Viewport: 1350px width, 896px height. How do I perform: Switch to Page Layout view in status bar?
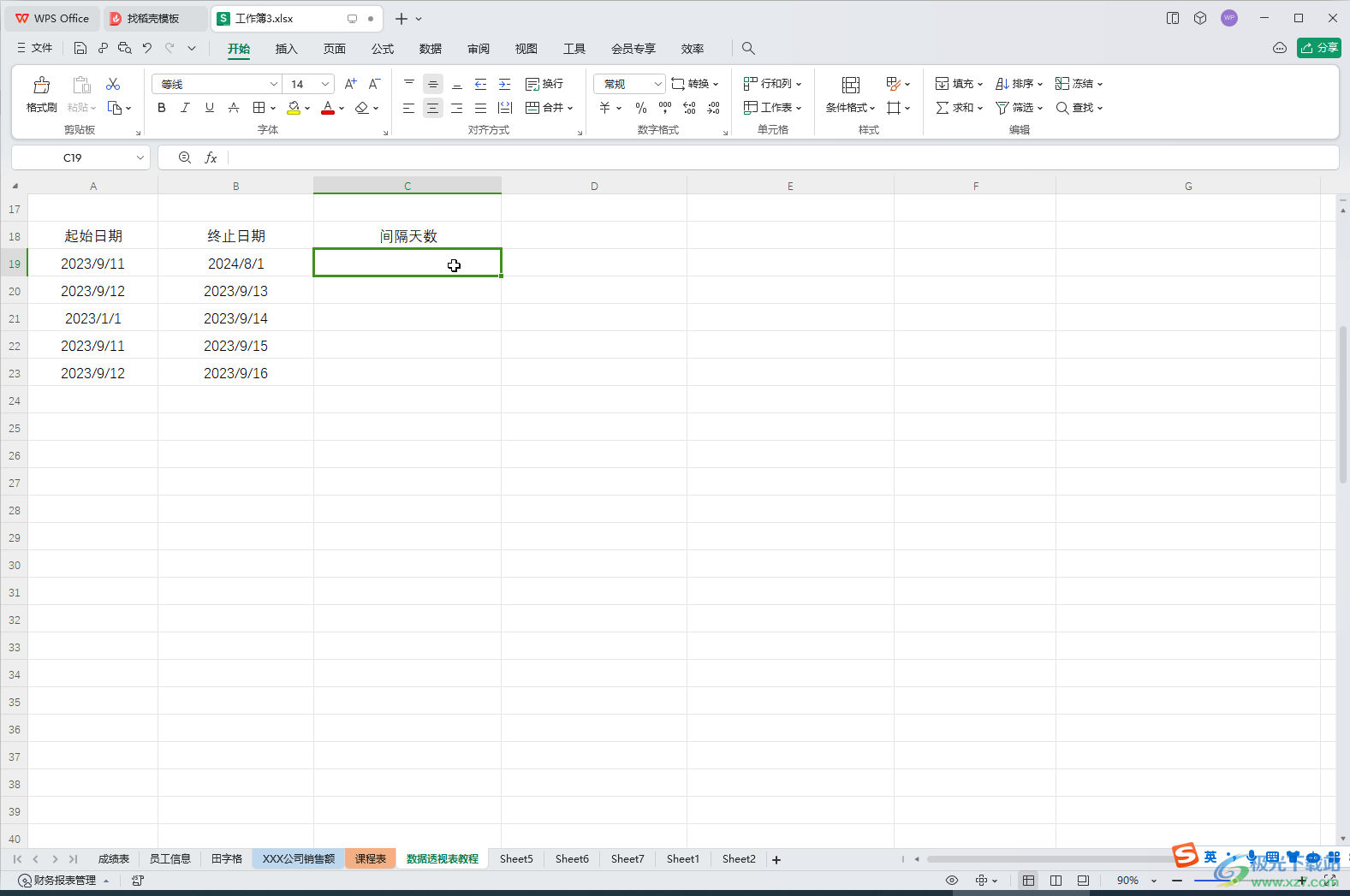1056,881
